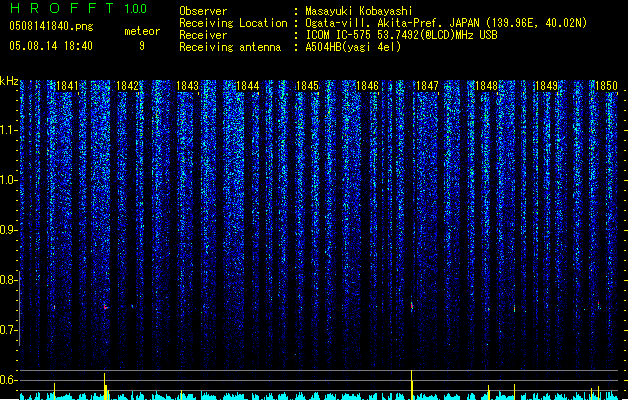Click the meteor count value 9

pyautogui.click(x=142, y=46)
